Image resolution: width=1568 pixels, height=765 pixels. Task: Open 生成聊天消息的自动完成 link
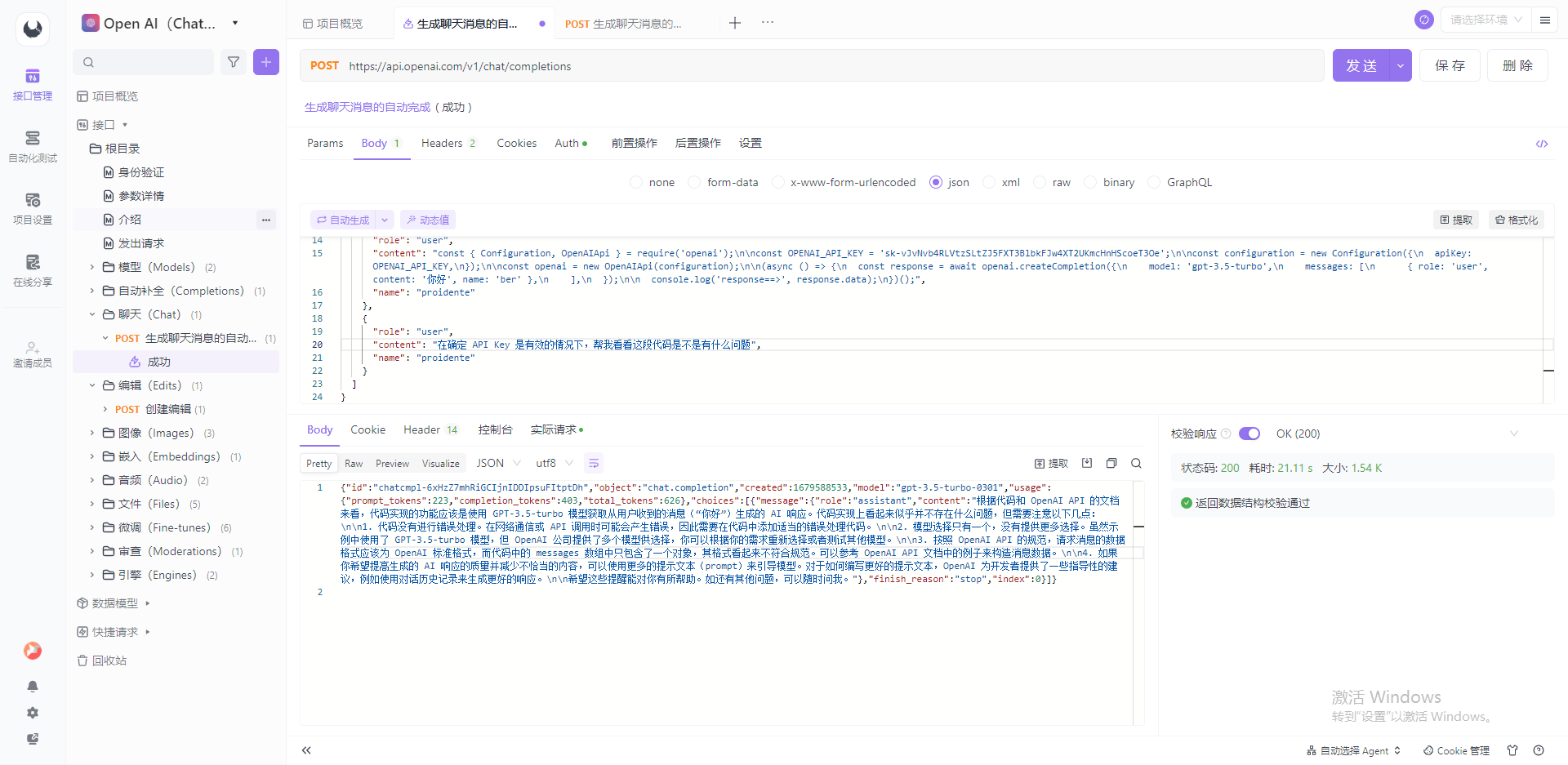[x=367, y=107]
